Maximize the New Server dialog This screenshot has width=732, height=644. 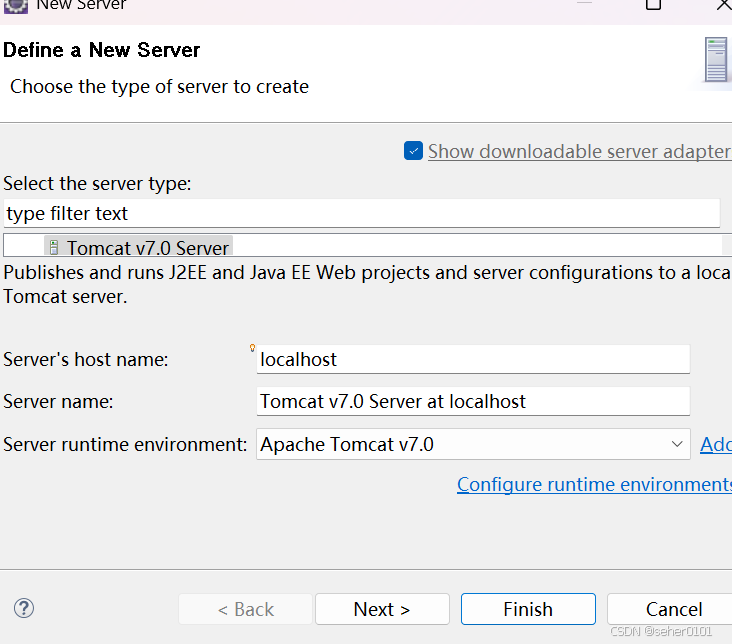click(653, 4)
